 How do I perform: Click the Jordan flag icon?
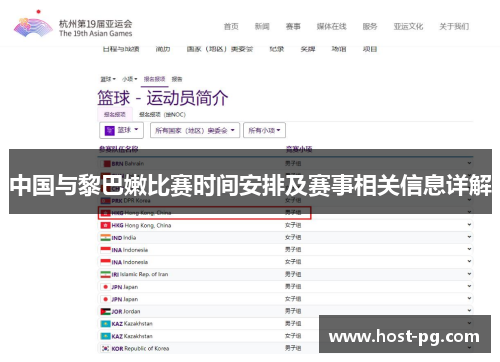tap(105, 311)
